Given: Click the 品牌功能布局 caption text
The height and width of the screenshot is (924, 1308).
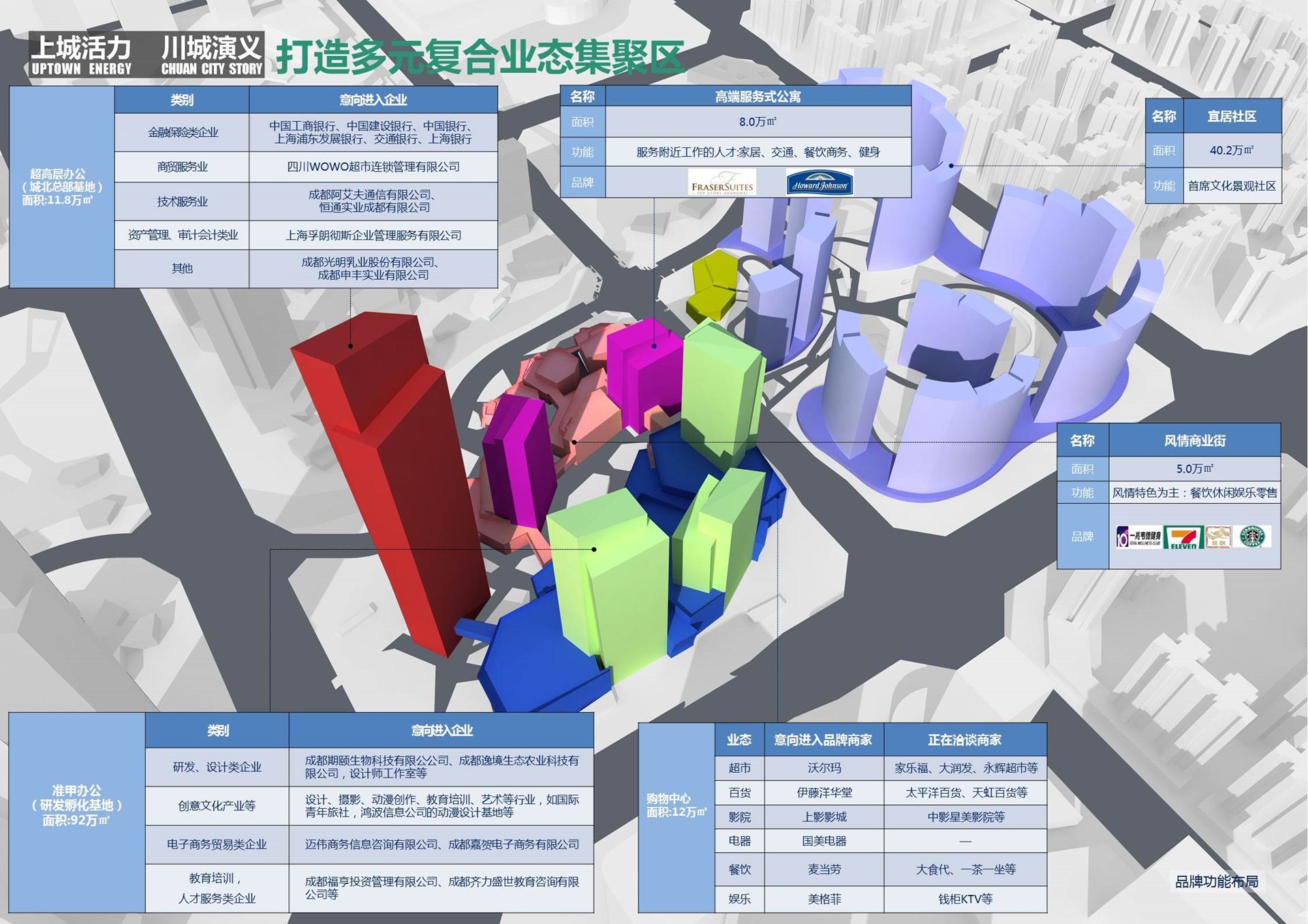Looking at the screenshot, I should click(x=1216, y=882).
